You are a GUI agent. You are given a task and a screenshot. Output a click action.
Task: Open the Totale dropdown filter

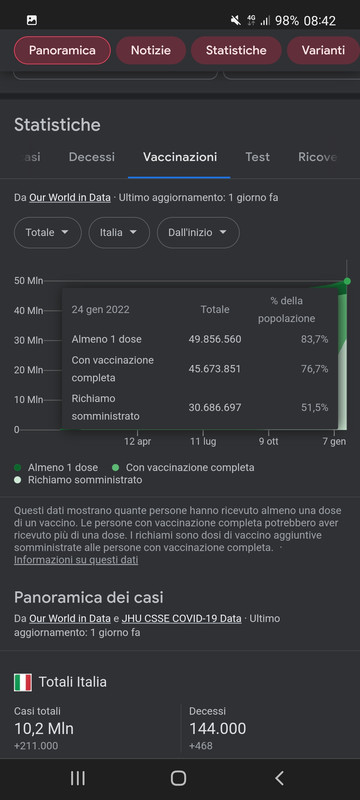click(47, 232)
